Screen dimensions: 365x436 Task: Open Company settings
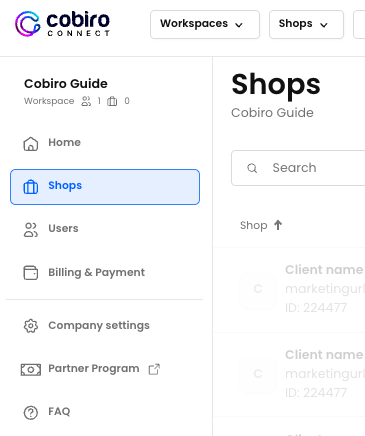click(99, 325)
